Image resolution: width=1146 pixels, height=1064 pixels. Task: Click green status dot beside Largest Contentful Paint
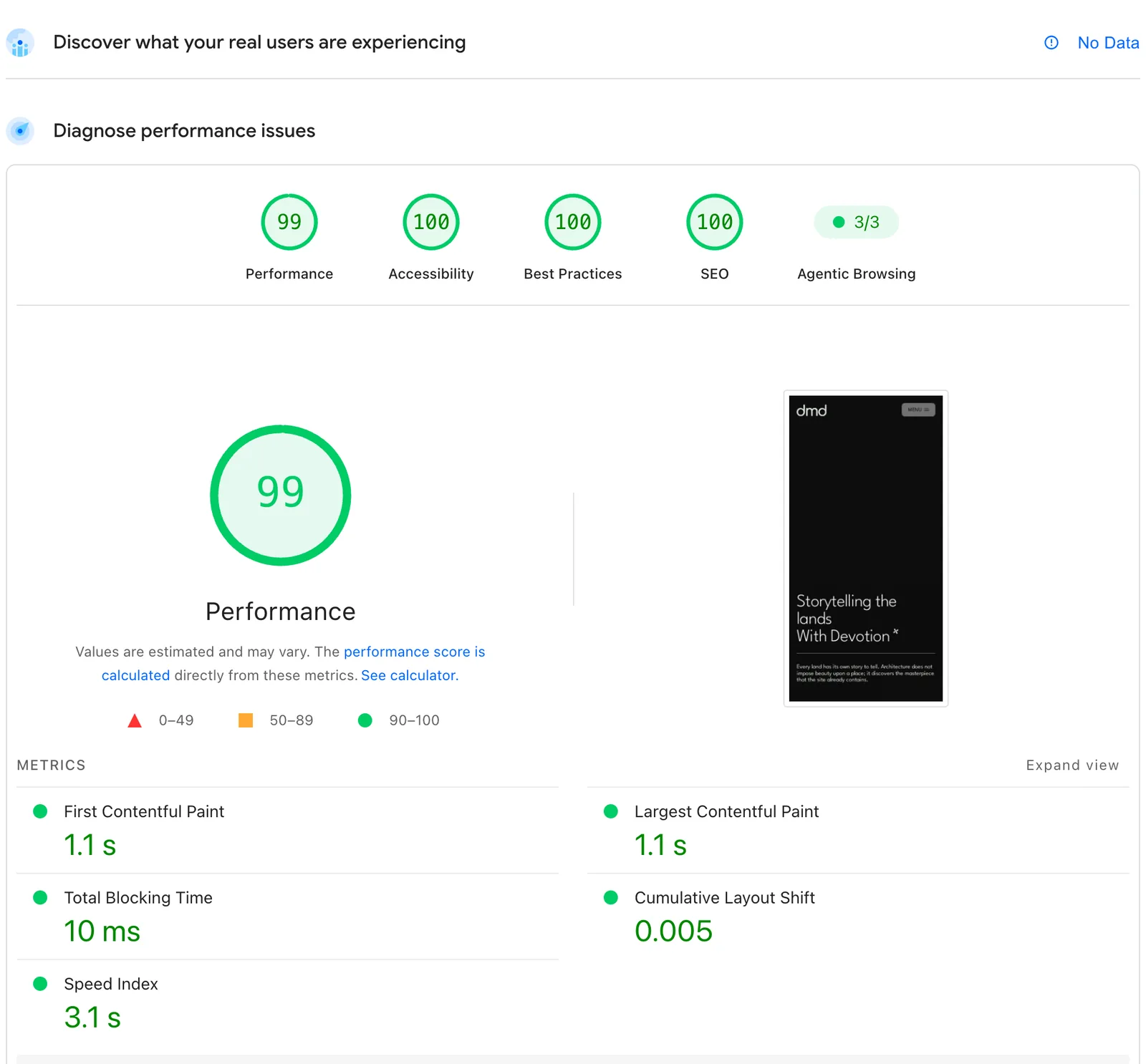coord(611,811)
